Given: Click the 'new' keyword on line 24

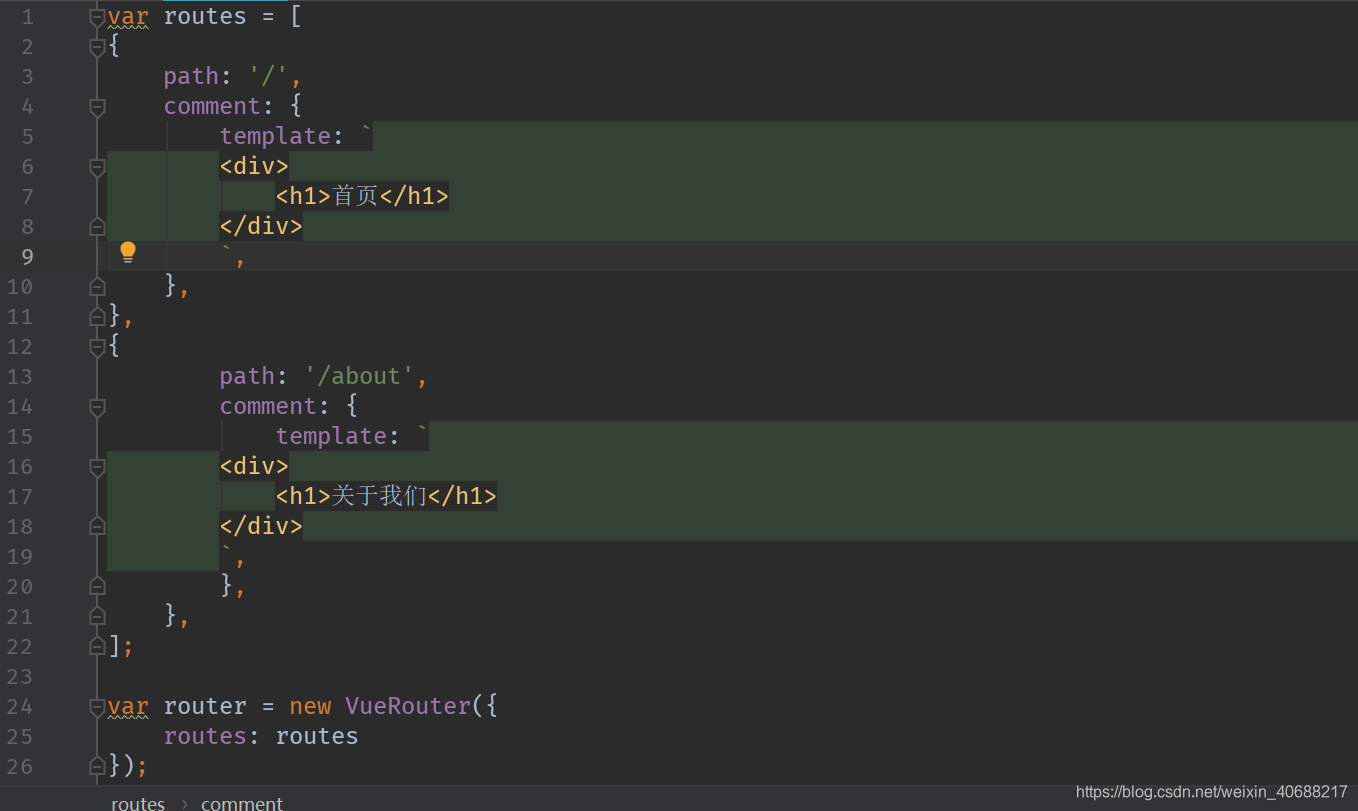Looking at the screenshot, I should coord(310,707).
